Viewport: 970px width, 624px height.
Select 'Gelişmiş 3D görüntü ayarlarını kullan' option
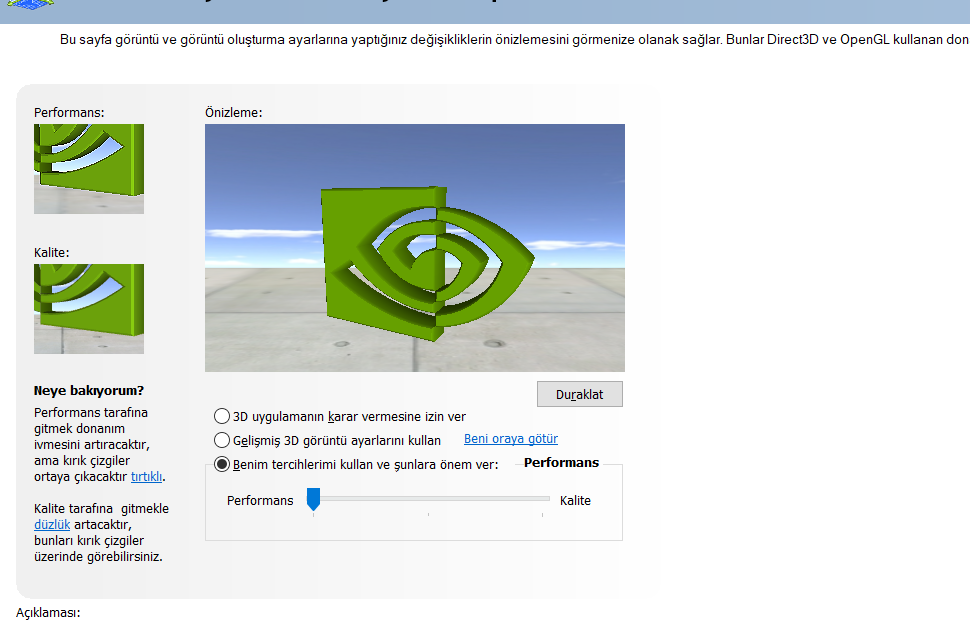click(221, 440)
